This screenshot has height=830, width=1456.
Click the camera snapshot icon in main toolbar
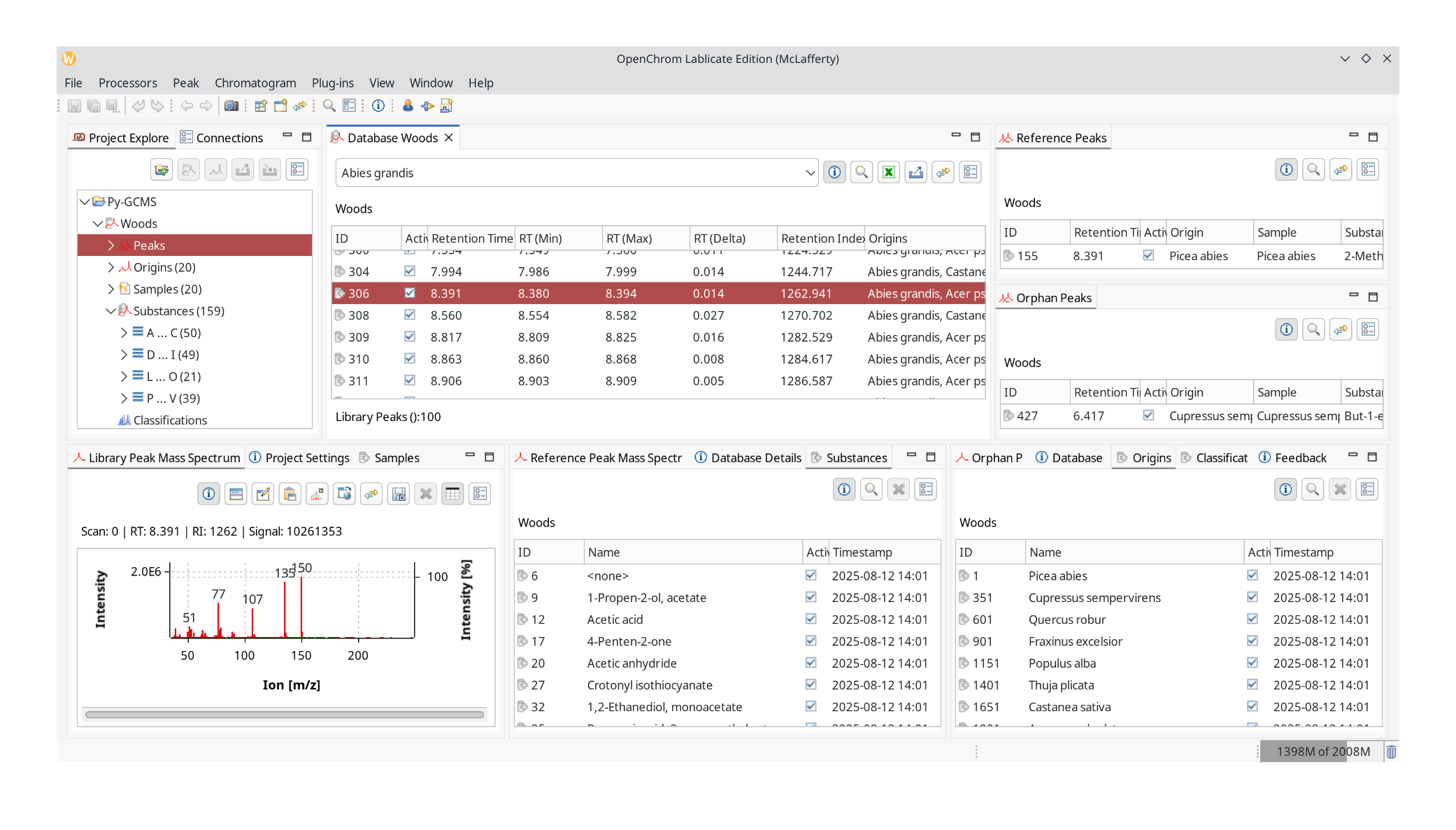231,106
